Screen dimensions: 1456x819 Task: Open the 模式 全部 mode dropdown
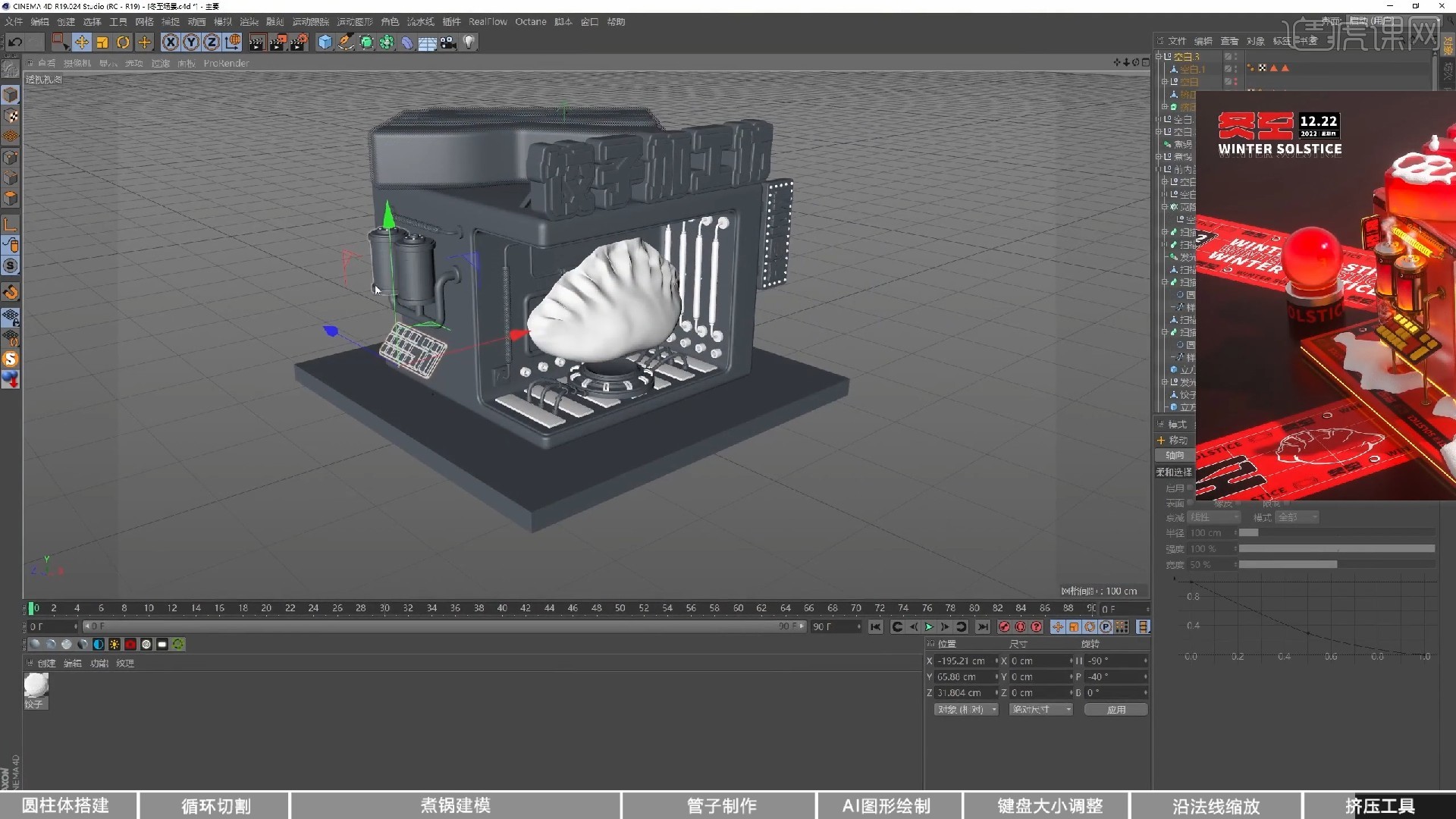point(1298,517)
